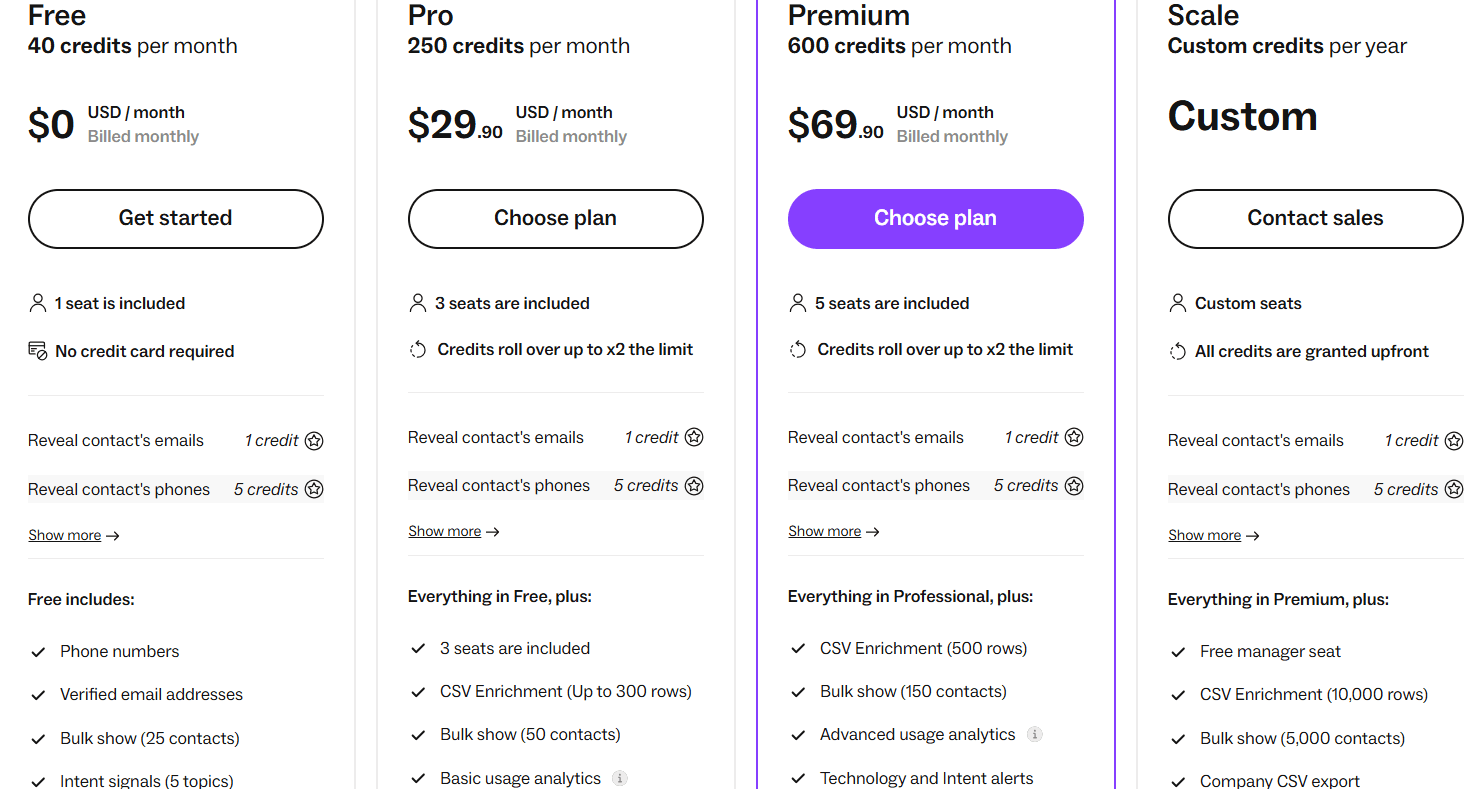Expand "Show more" on the Free plan

65,534
